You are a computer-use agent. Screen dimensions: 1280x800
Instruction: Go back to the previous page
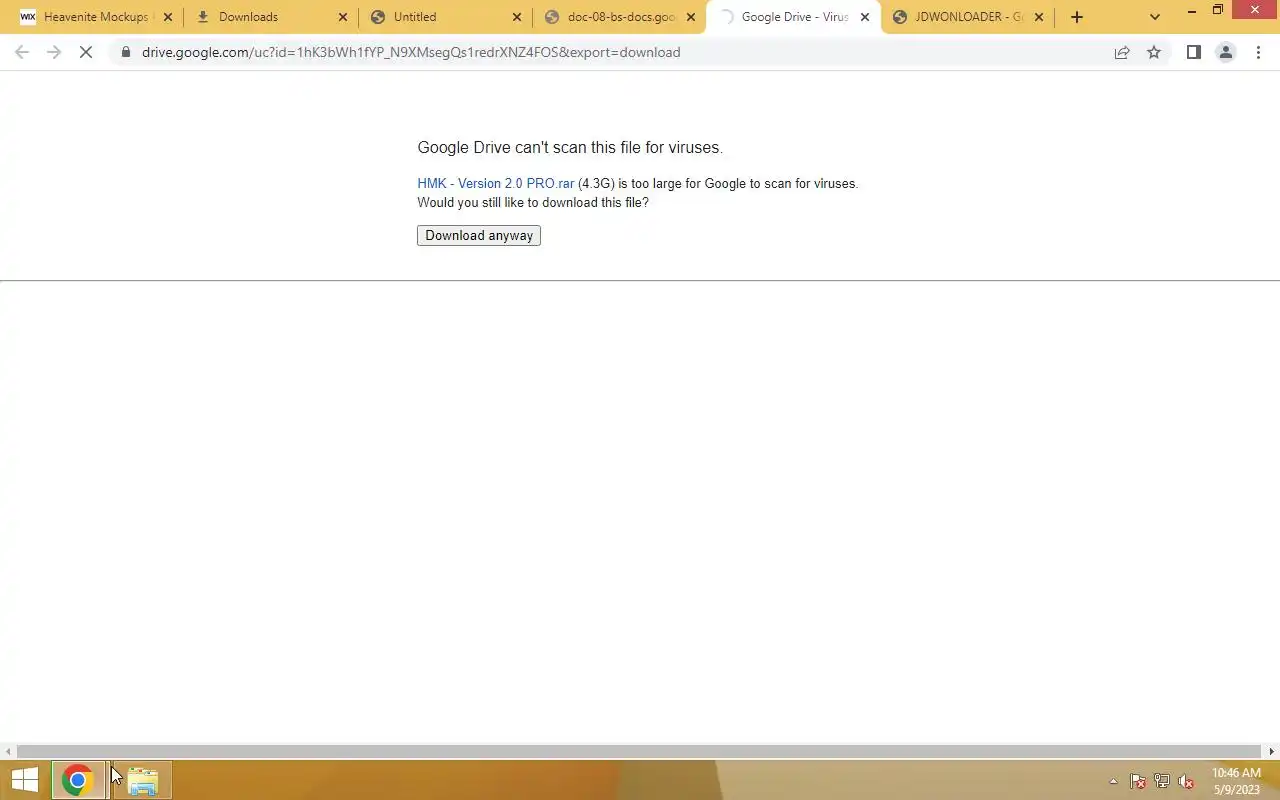(x=22, y=52)
